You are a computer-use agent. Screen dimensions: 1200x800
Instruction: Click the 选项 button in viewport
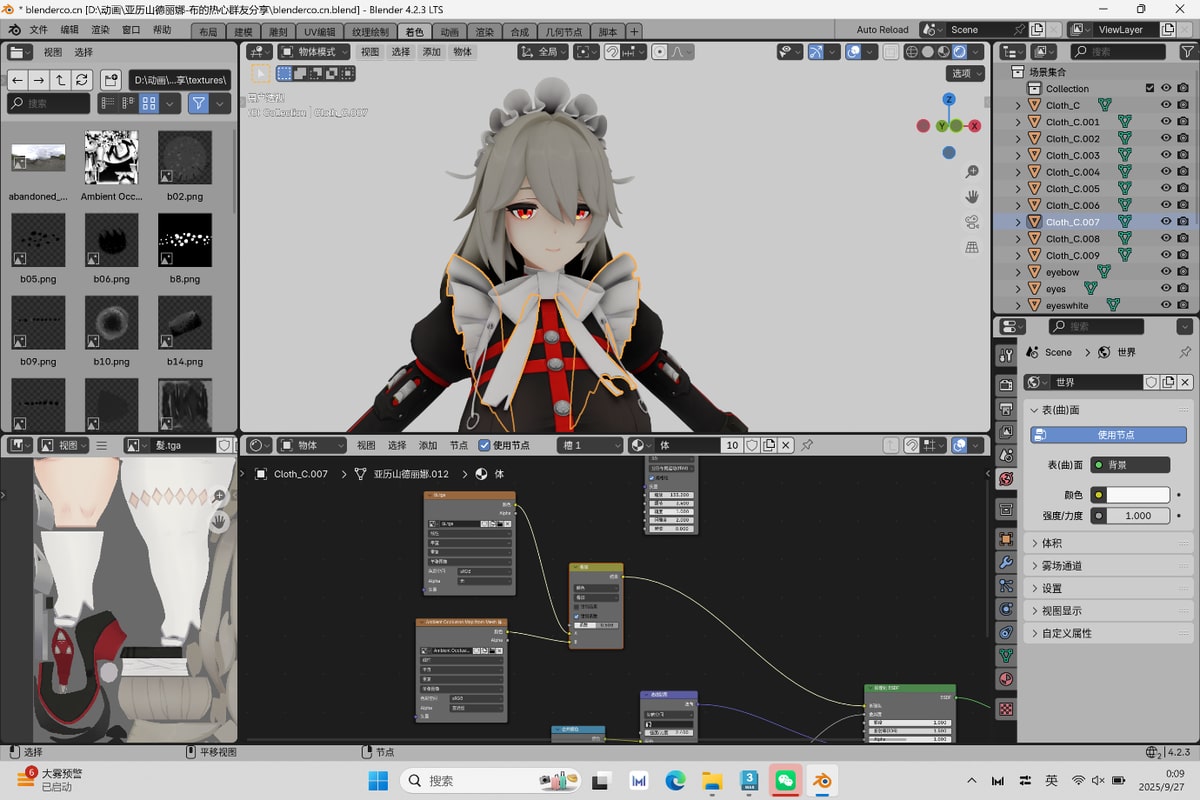966,73
